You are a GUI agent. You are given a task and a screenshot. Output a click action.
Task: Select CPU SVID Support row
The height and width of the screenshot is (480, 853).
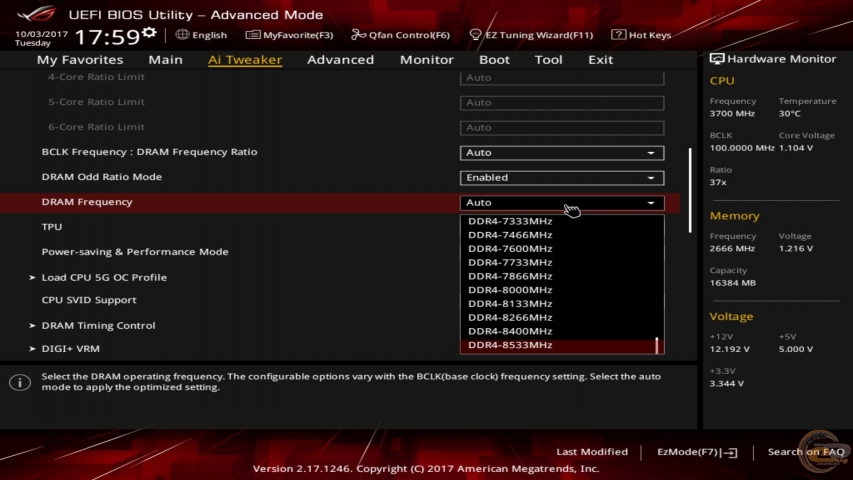tap(89, 300)
